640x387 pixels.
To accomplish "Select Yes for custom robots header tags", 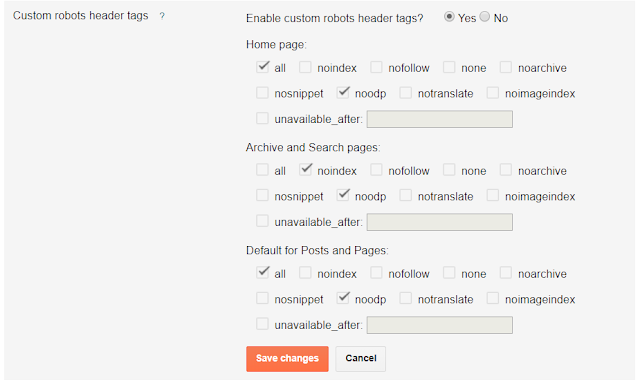I will tap(449, 17).
